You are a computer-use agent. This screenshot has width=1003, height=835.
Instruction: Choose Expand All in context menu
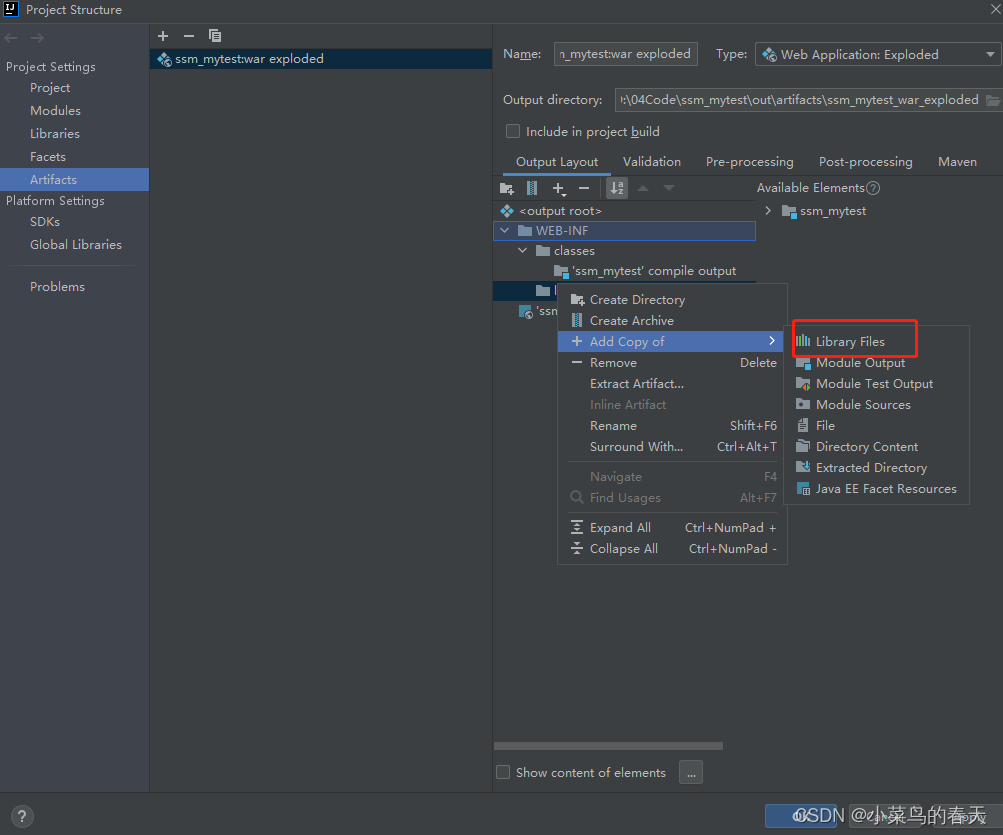point(672,528)
